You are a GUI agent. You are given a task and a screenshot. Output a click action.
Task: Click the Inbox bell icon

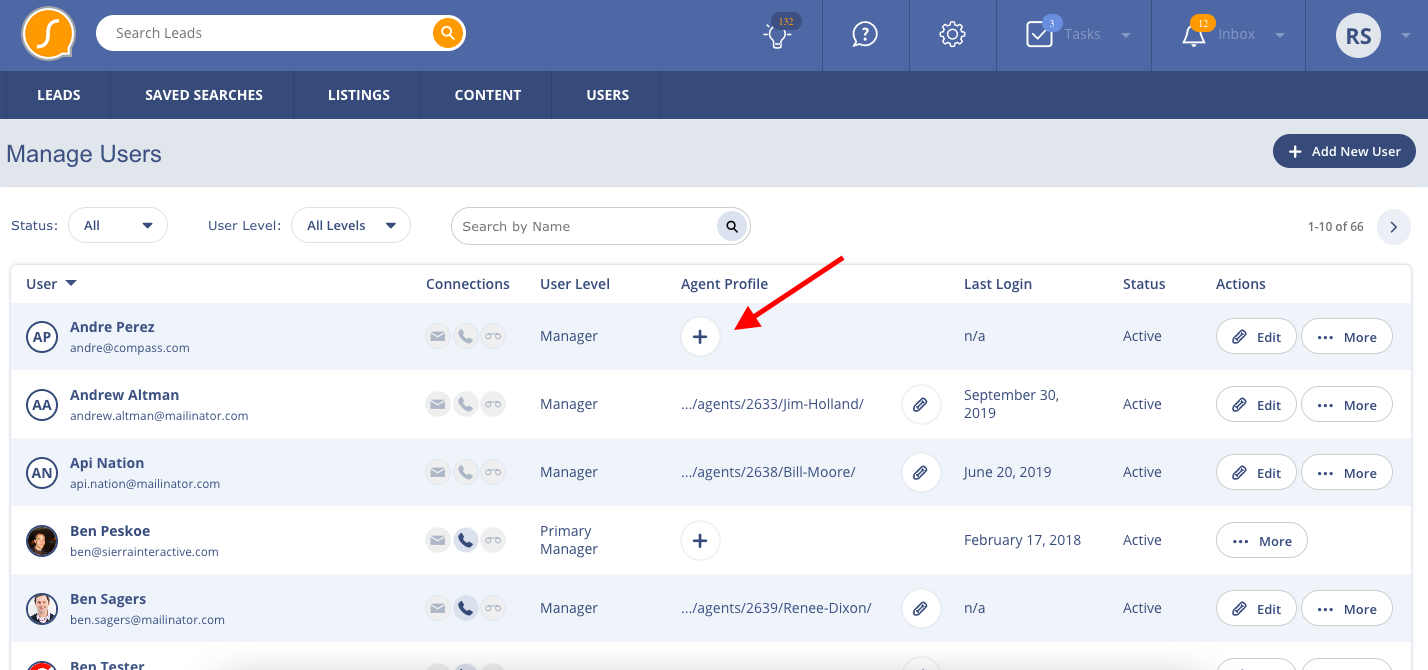coord(1194,34)
